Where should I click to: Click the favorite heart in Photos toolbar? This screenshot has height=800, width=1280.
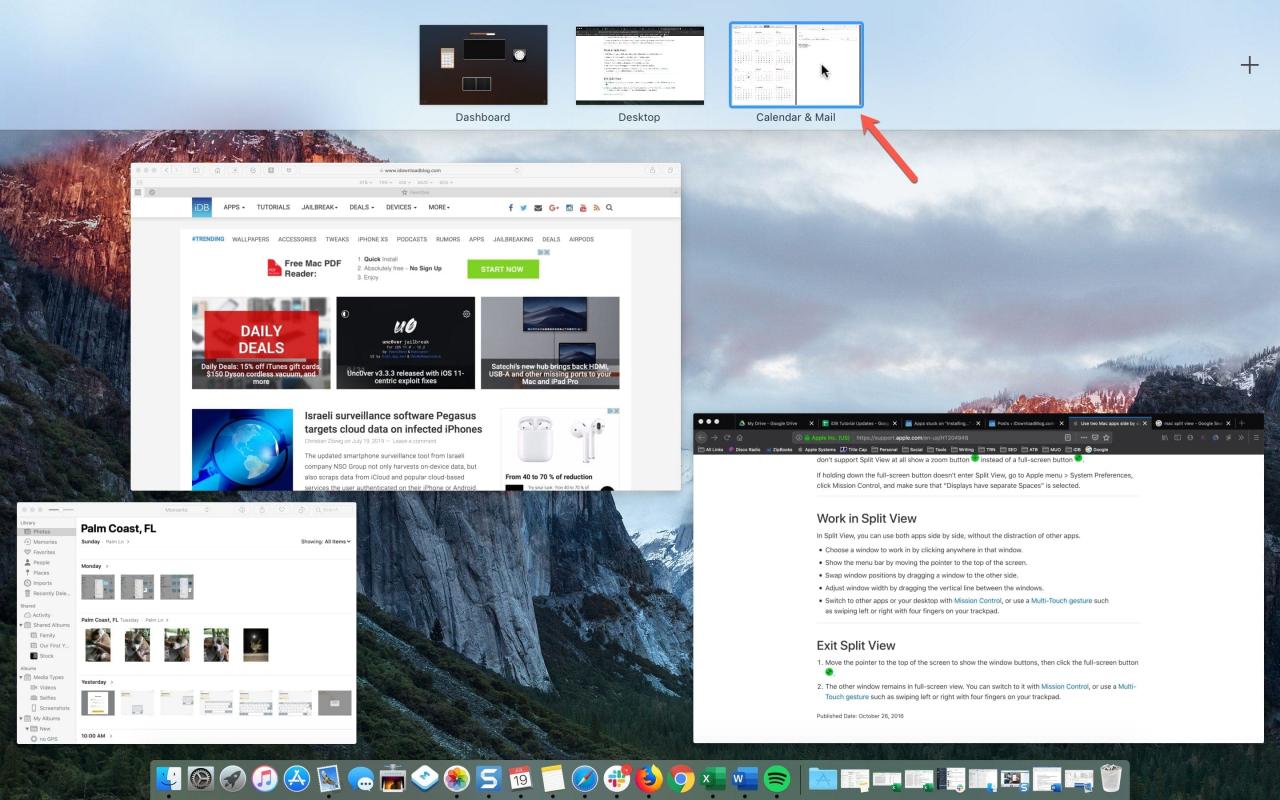click(282, 510)
